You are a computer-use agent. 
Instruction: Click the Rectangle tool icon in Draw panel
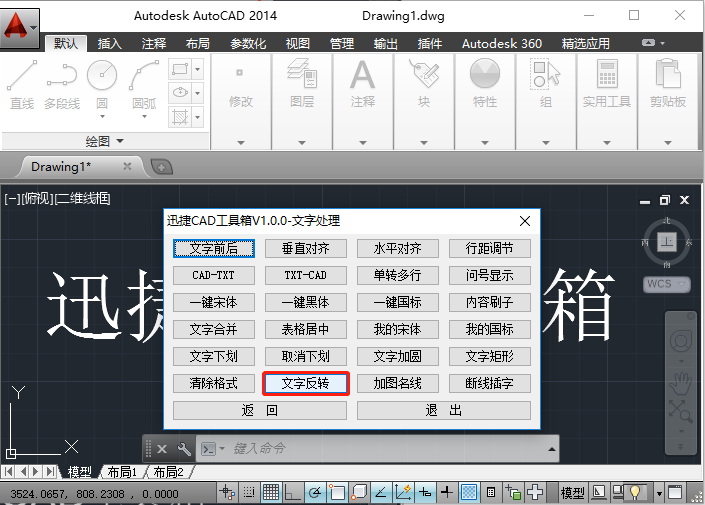(180, 69)
